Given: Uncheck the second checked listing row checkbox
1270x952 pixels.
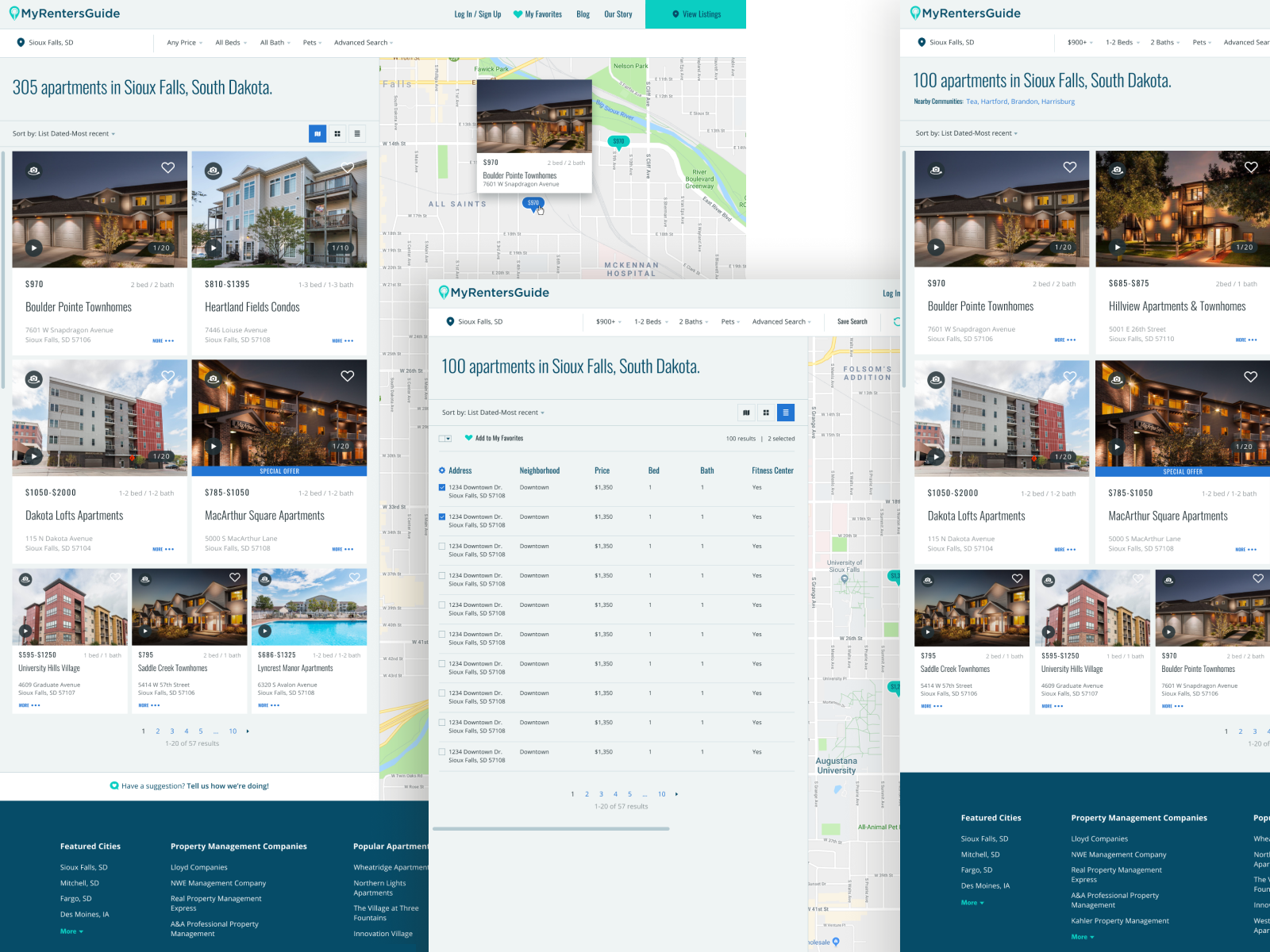Looking at the screenshot, I should pos(442,516).
